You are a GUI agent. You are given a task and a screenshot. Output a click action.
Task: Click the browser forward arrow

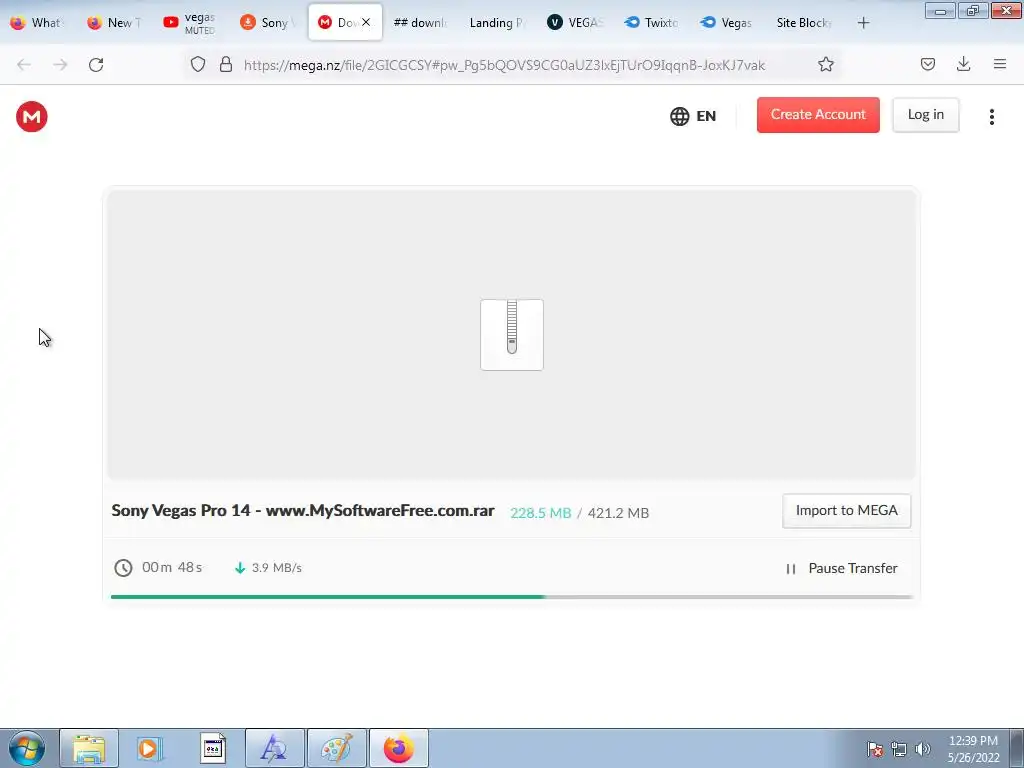coord(60,64)
